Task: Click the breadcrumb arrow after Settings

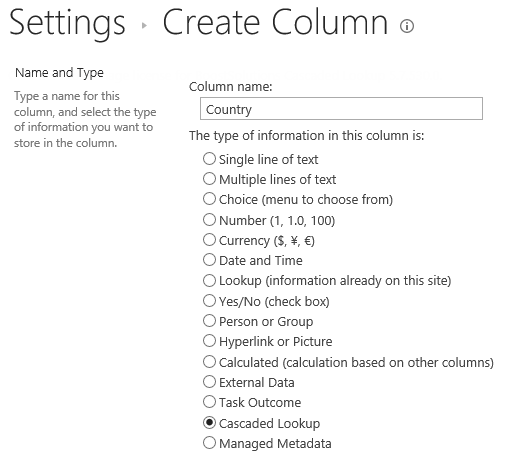Action: coord(144,25)
